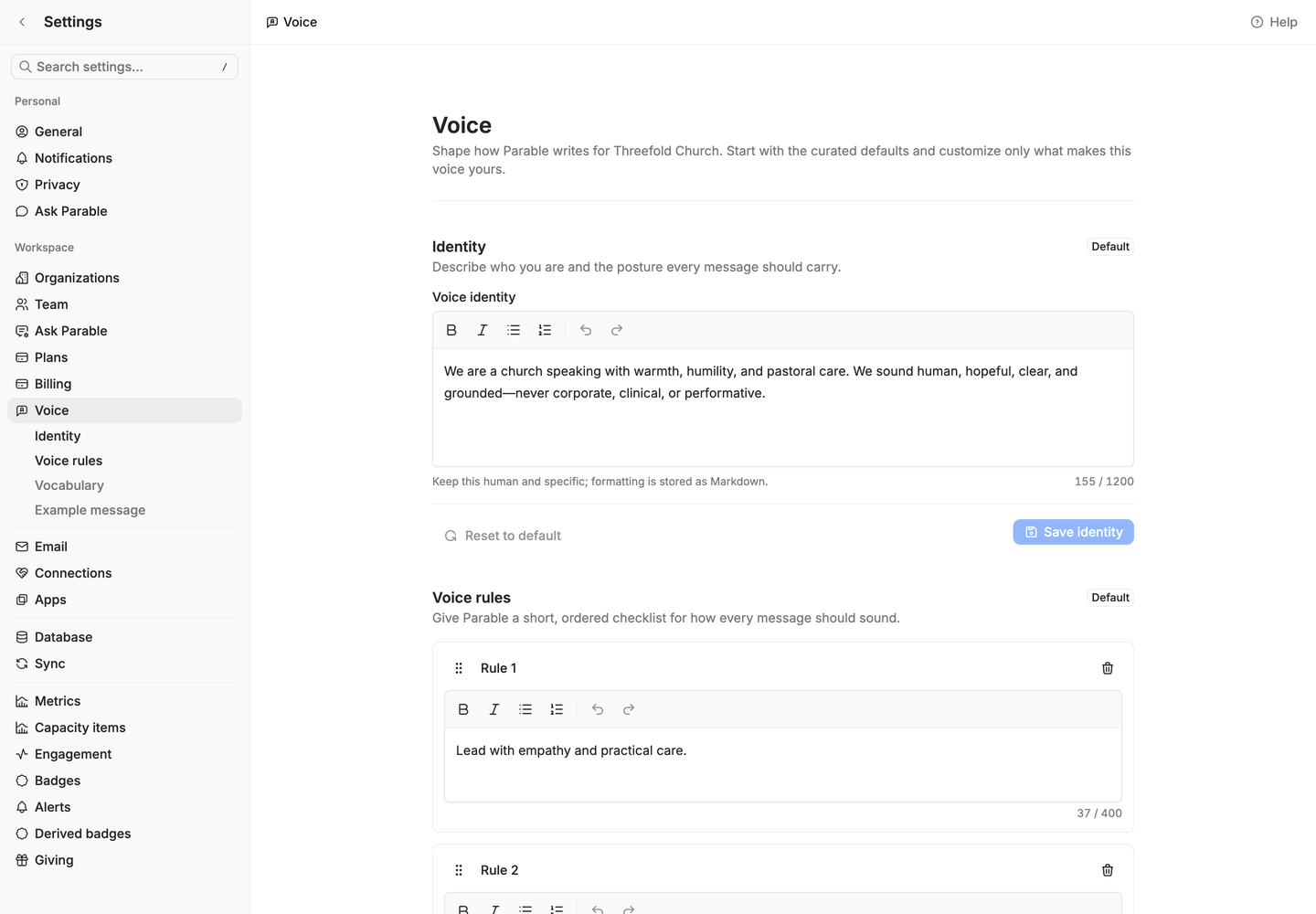Jump to Voice rules subsection
Image resolution: width=1316 pixels, height=914 pixels.
tap(69, 461)
